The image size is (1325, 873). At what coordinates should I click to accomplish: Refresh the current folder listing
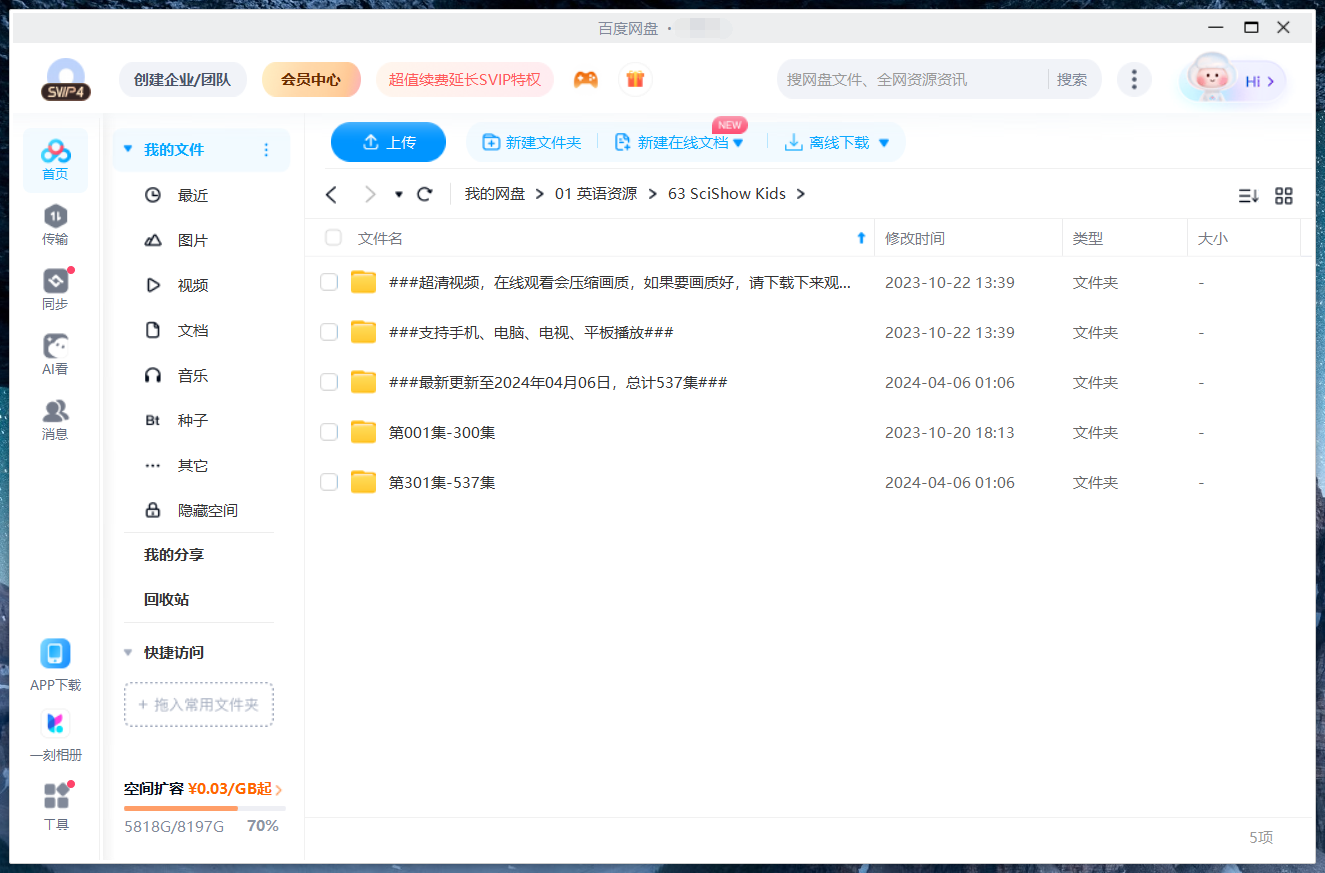pyautogui.click(x=425, y=194)
